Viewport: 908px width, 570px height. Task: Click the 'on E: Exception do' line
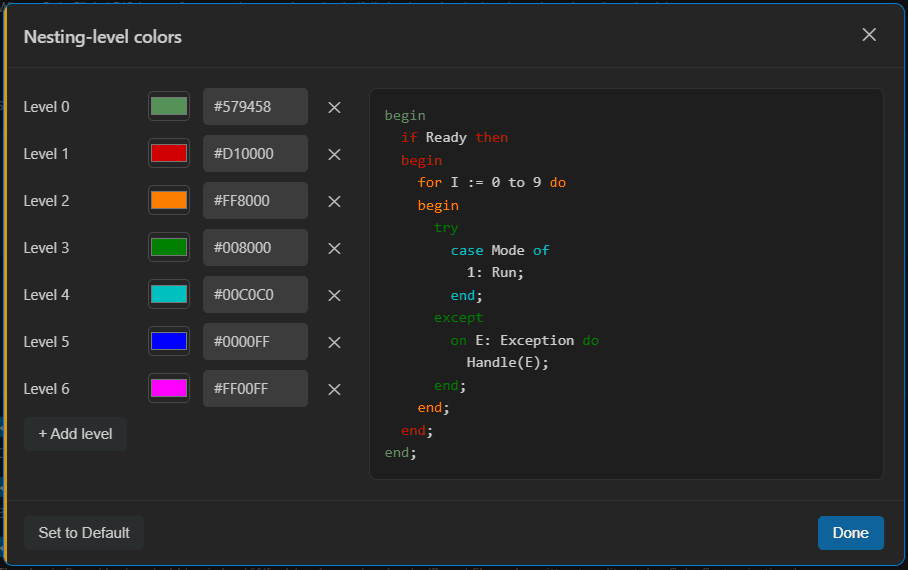[x=525, y=341]
